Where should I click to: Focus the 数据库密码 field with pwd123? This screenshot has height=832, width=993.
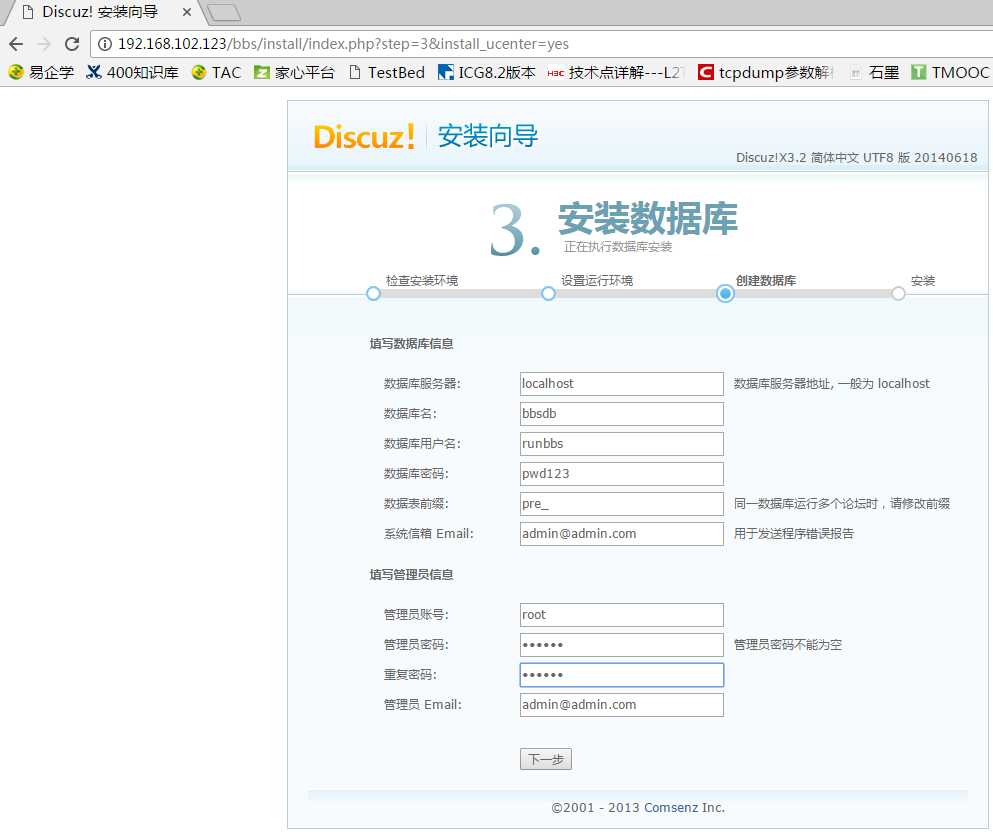[x=622, y=474]
